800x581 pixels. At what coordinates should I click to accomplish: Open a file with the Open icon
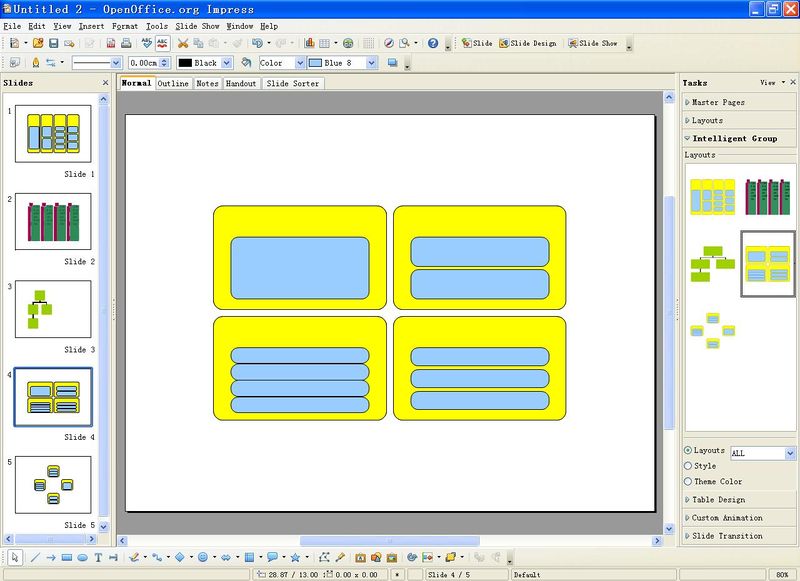coord(38,43)
